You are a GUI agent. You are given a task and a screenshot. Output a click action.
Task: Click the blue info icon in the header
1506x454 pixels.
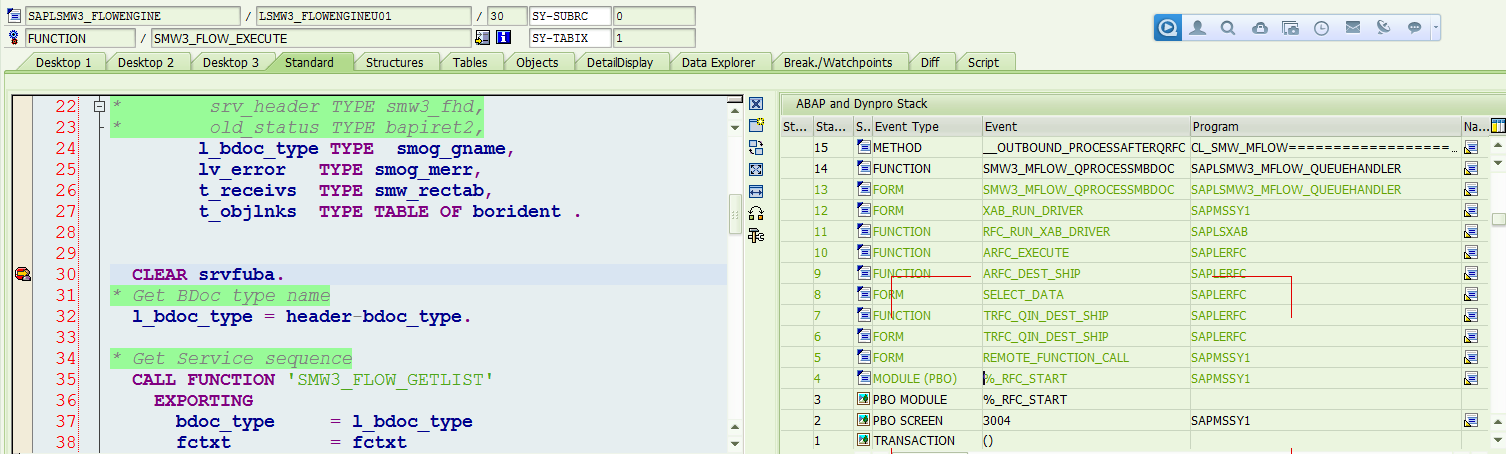[503, 38]
